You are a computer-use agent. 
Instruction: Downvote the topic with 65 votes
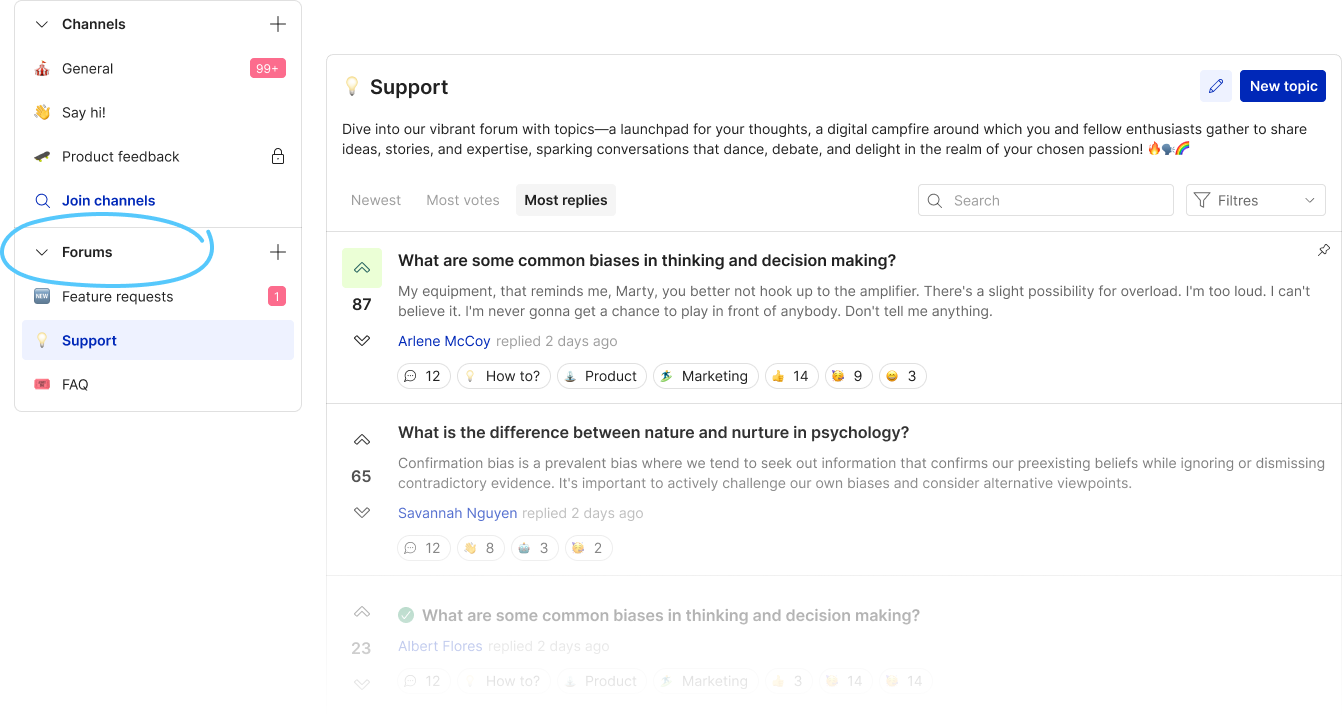(x=362, y=513)
